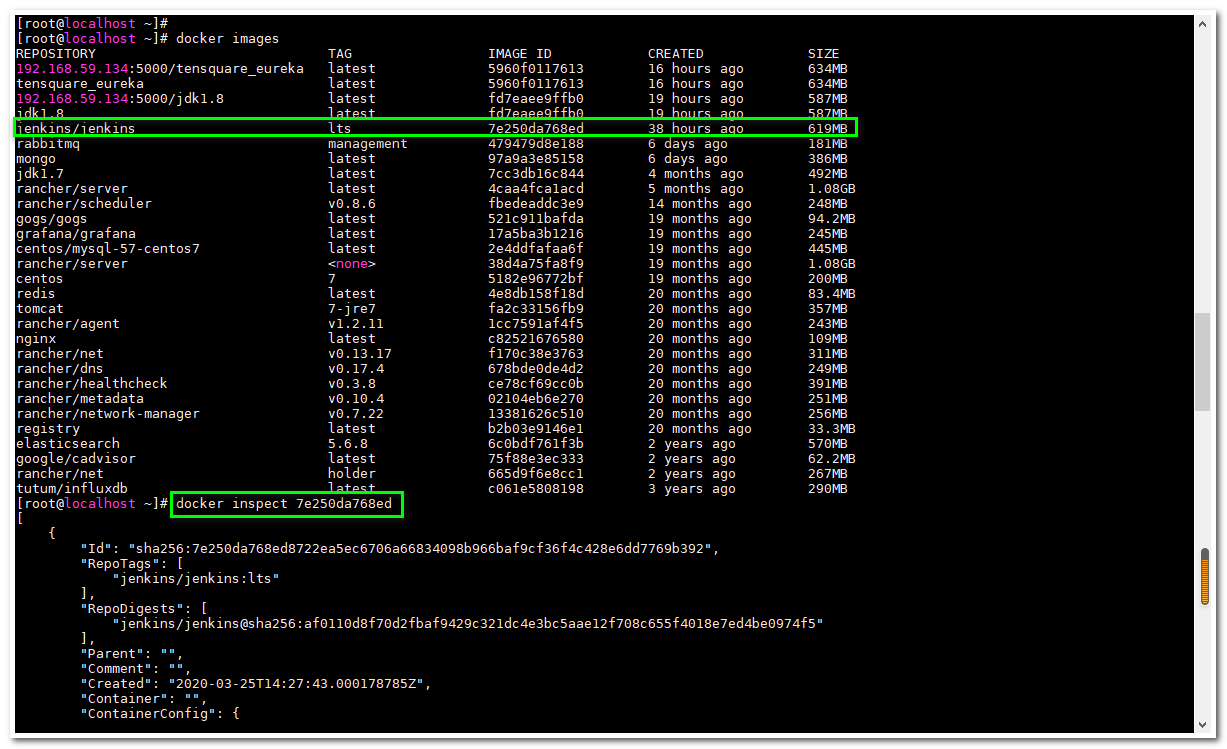1227x749 pixels.
Task: Click rancher/agent repository name
Action: tap(68, 323)
